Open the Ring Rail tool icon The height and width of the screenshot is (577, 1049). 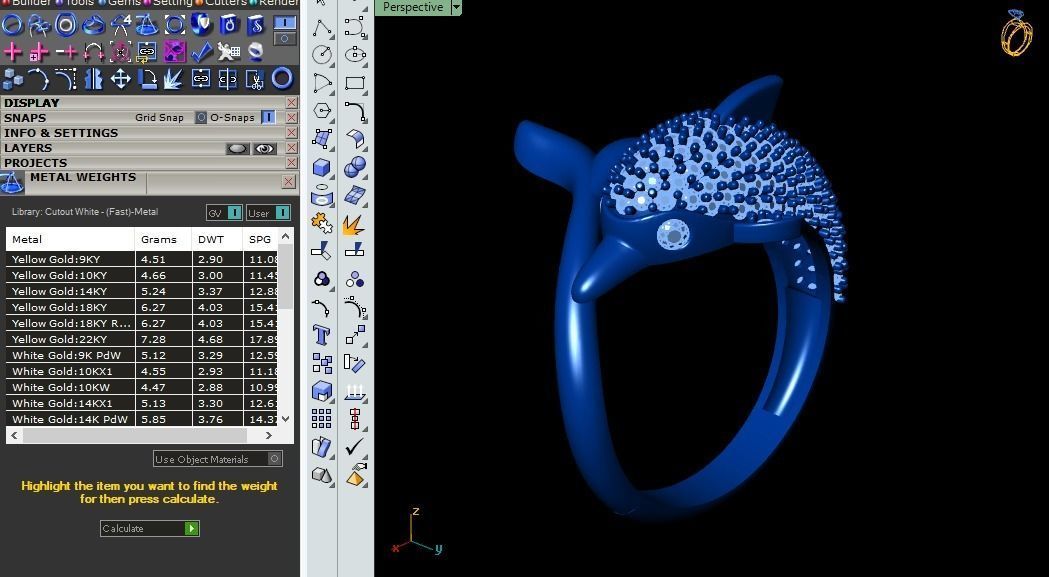point(12,25)
